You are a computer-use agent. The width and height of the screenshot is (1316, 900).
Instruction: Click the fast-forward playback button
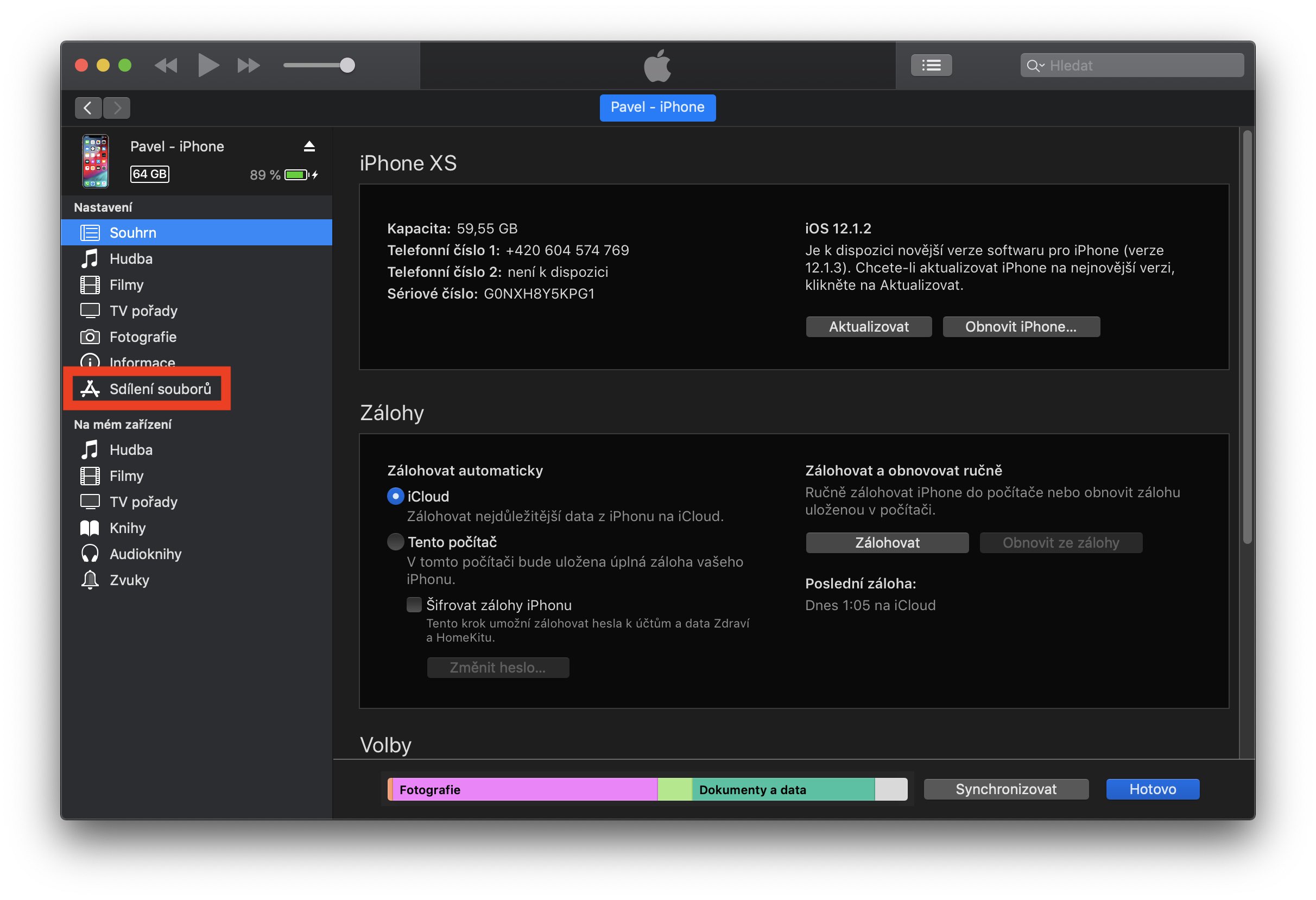point(249,65)
